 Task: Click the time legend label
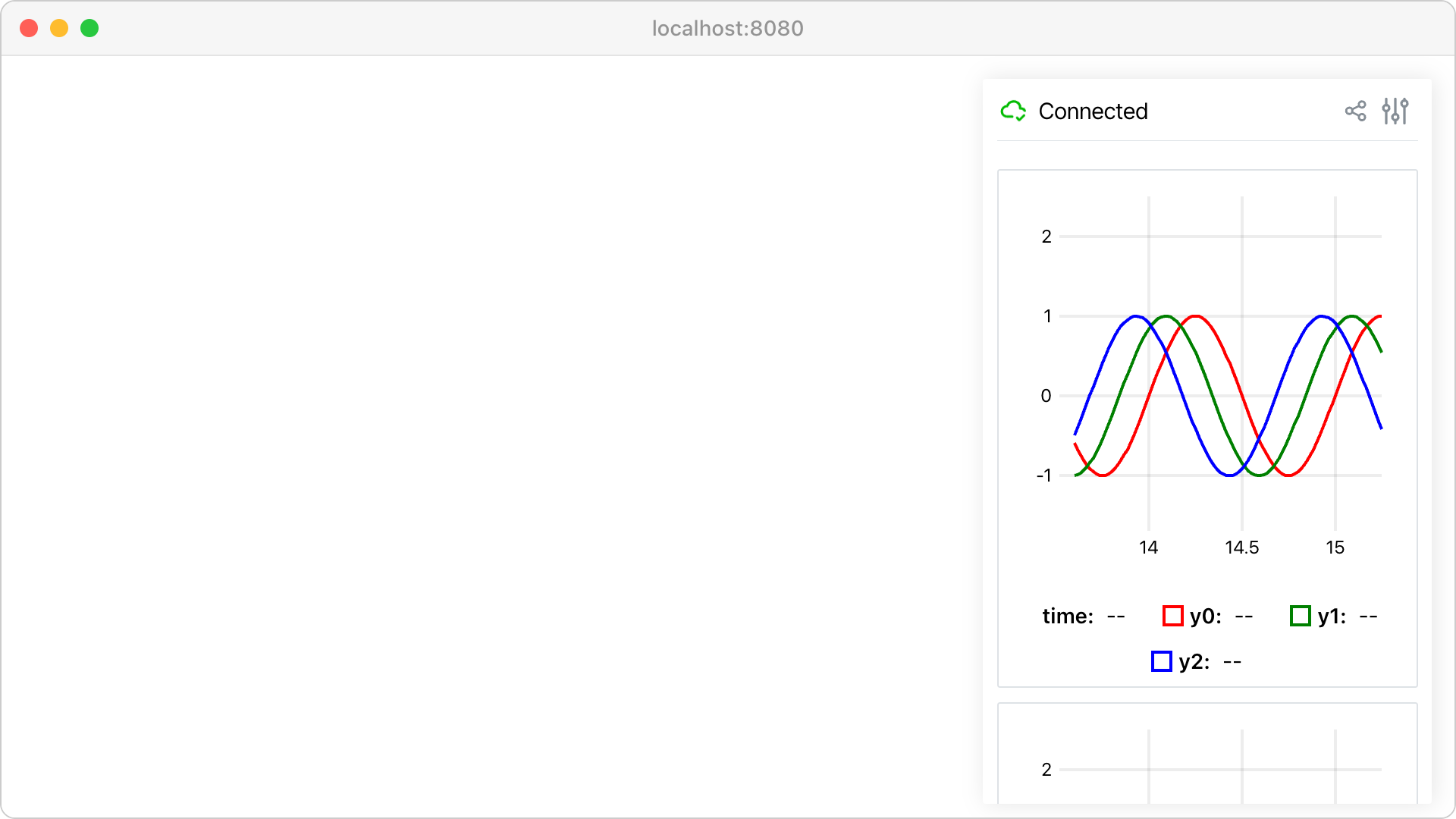[1068, 616]
